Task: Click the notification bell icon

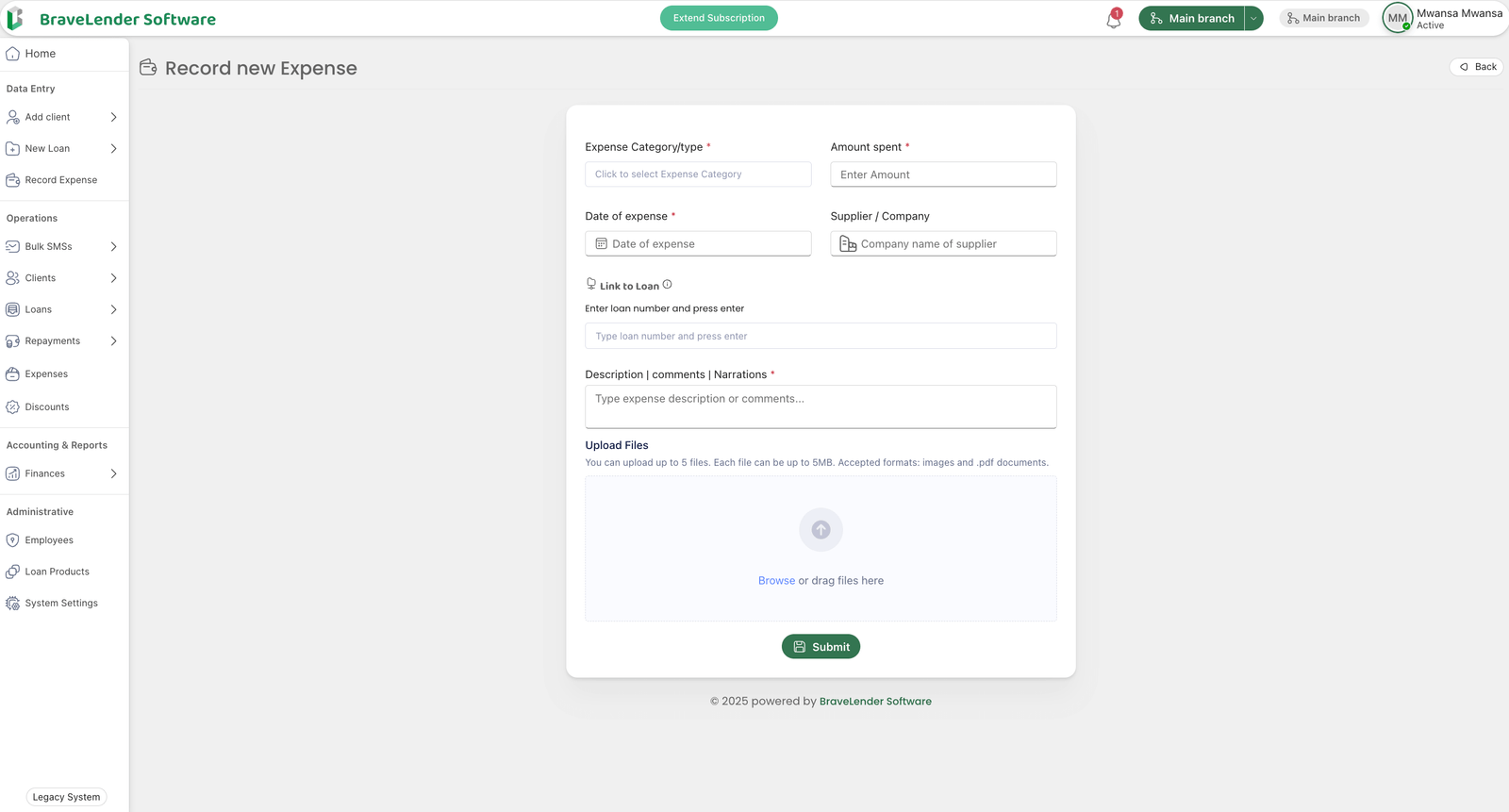Action: click(1113, 20)
